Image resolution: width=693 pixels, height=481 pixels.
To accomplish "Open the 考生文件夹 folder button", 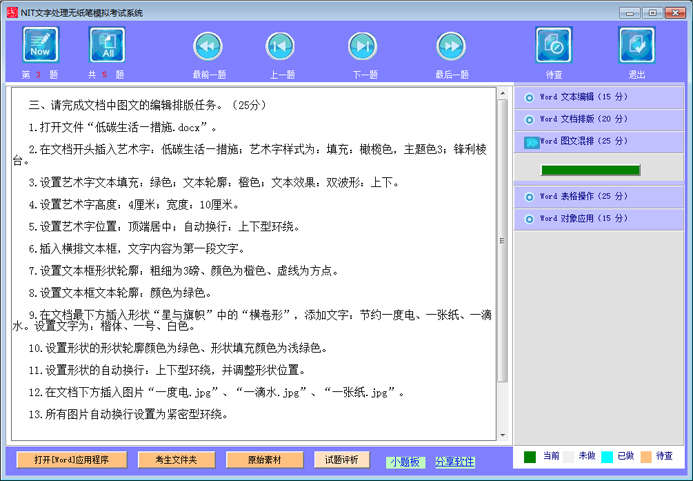I will [176, 460].
